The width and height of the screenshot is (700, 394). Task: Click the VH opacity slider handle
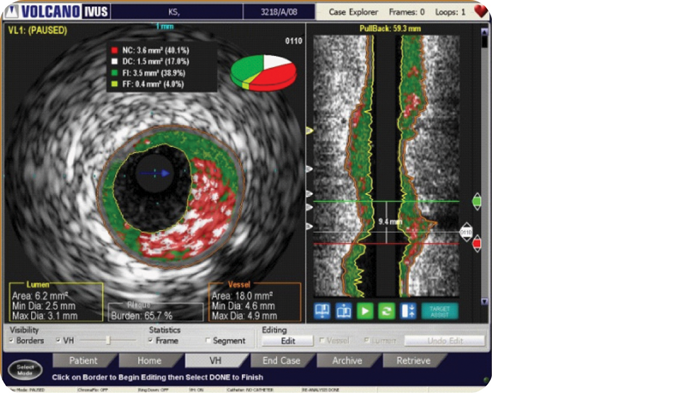click(x=108, y=340)
